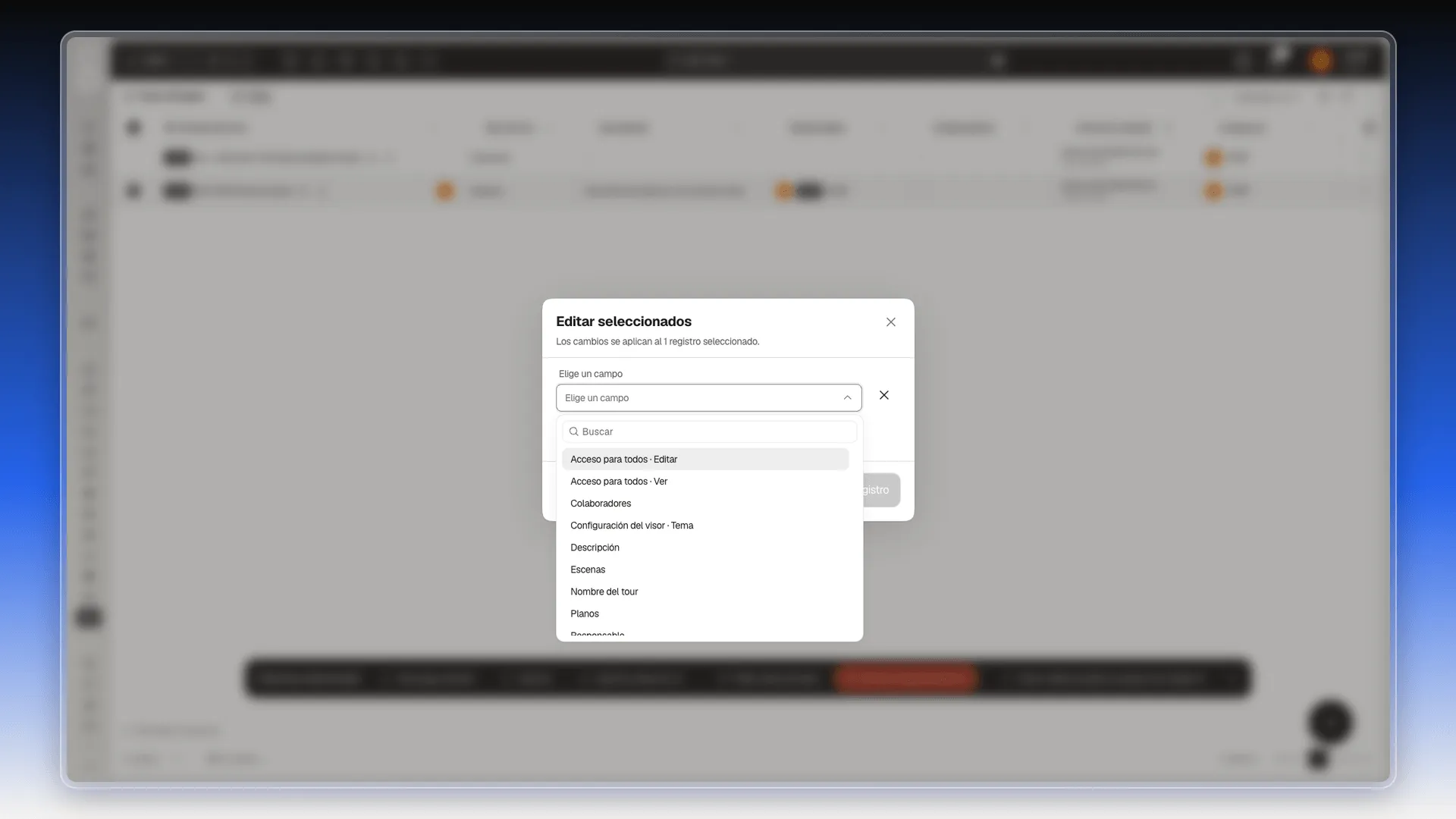
Task: Select the Planos field option
Action: point(705,613)
